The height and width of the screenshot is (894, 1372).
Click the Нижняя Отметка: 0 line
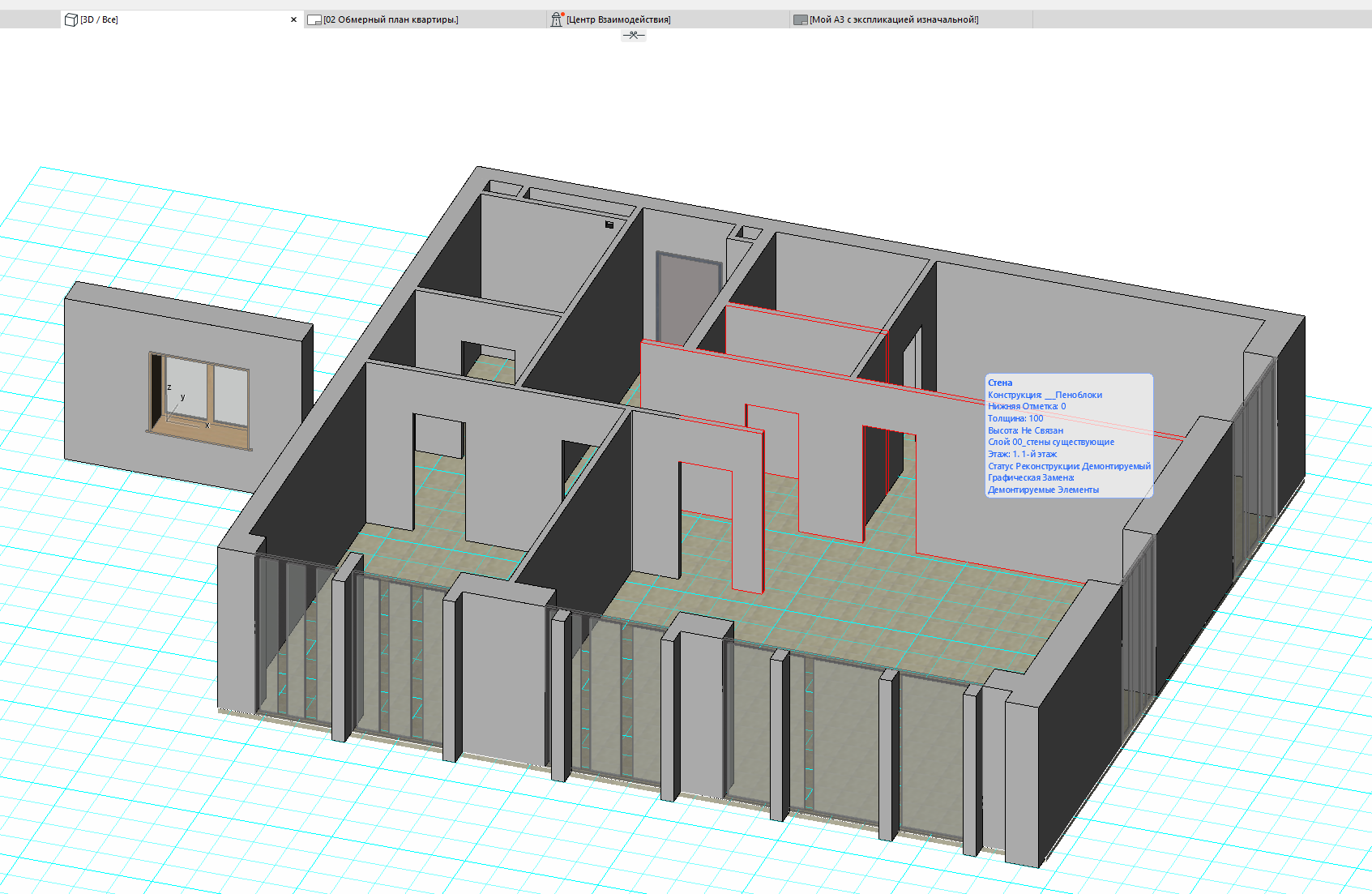(1027, 406)
